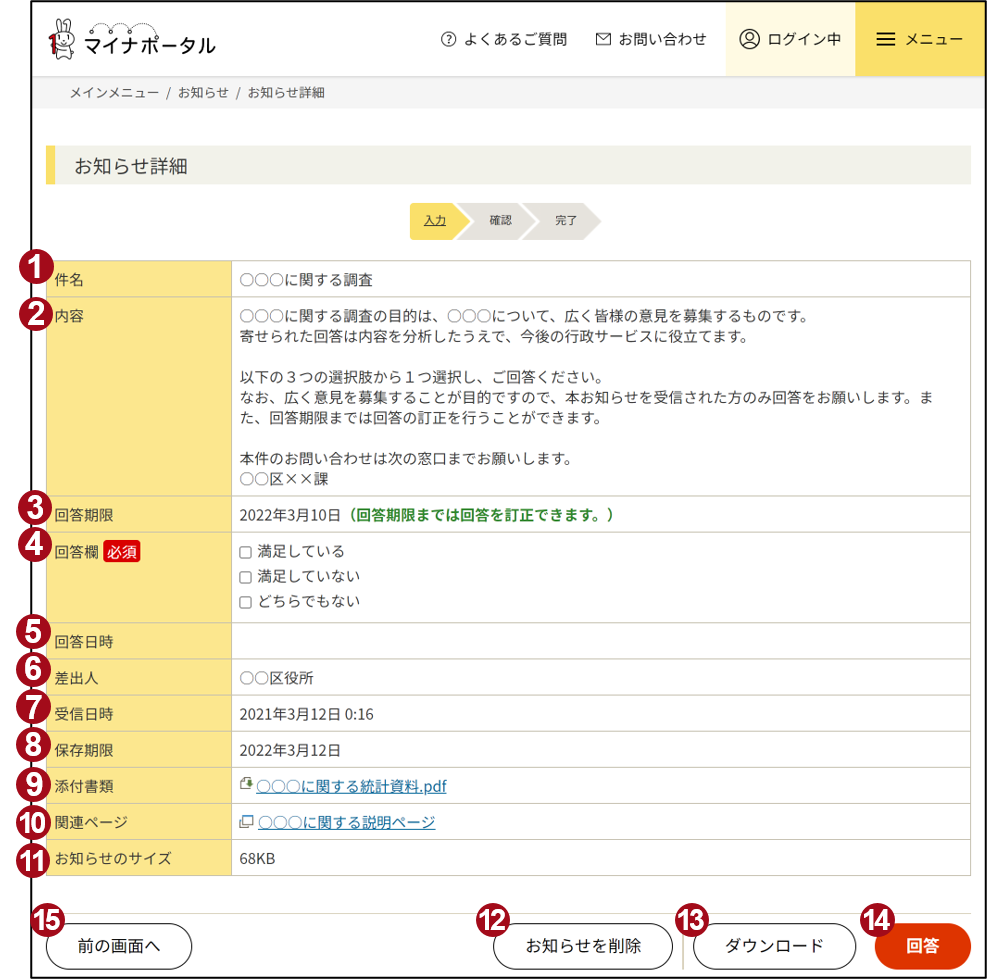Go to メインメニュー breadcrumb

coord(114,93)
